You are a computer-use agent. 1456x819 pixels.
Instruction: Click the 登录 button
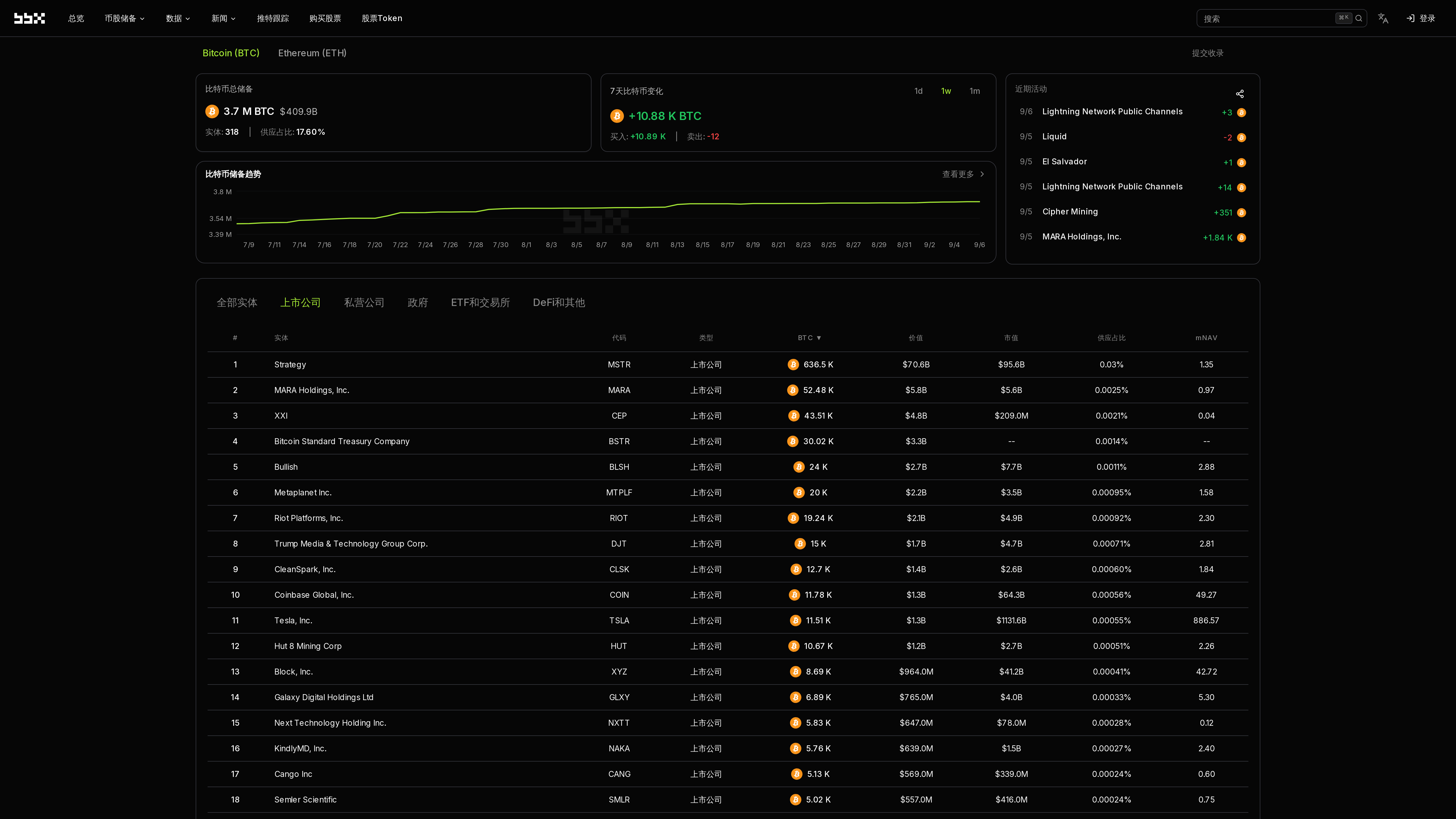[1421, 19]
